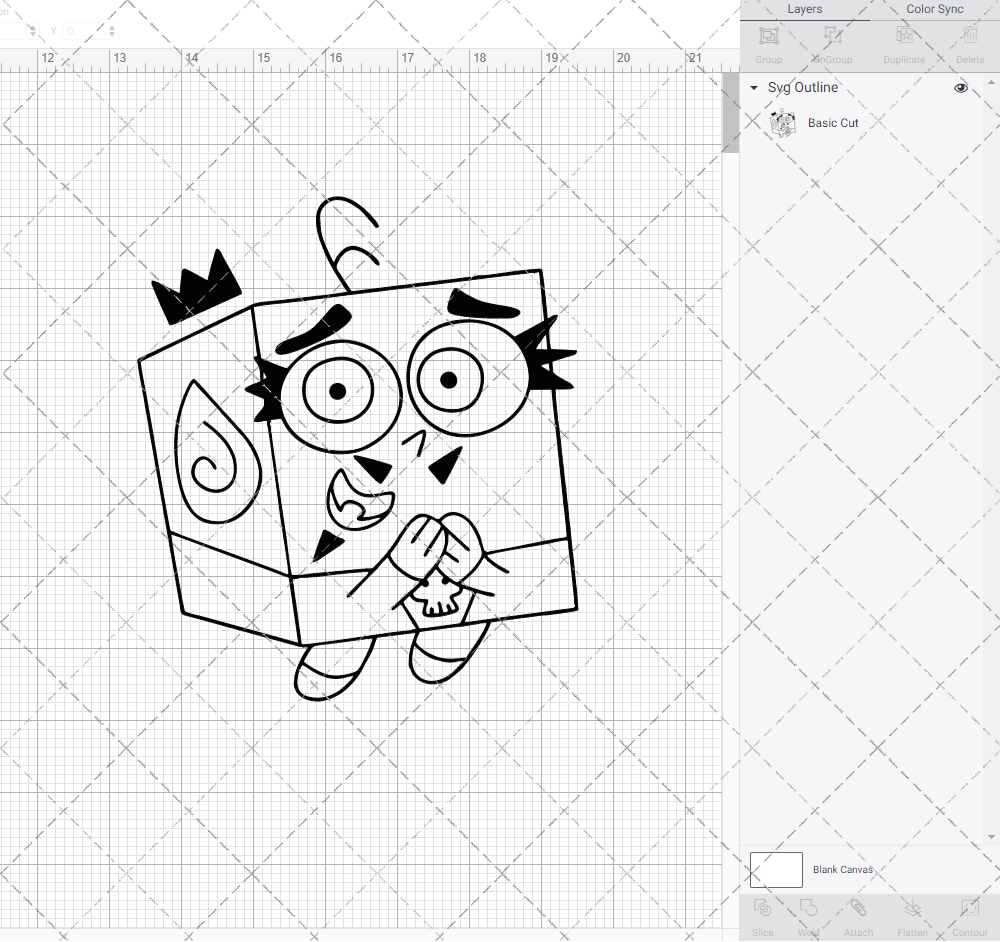Image resolution: width=1000 pixels, height=942 pixels.
Task: Increase the Y value with the stepper
Action: [x=110, y=27]
